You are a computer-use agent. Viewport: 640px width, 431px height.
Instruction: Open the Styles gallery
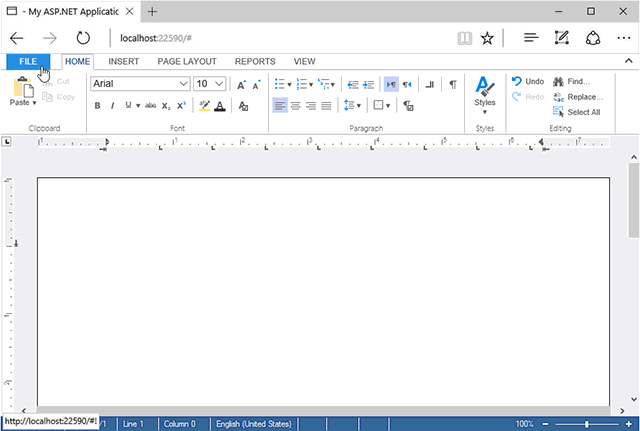(x=485, y=96)
